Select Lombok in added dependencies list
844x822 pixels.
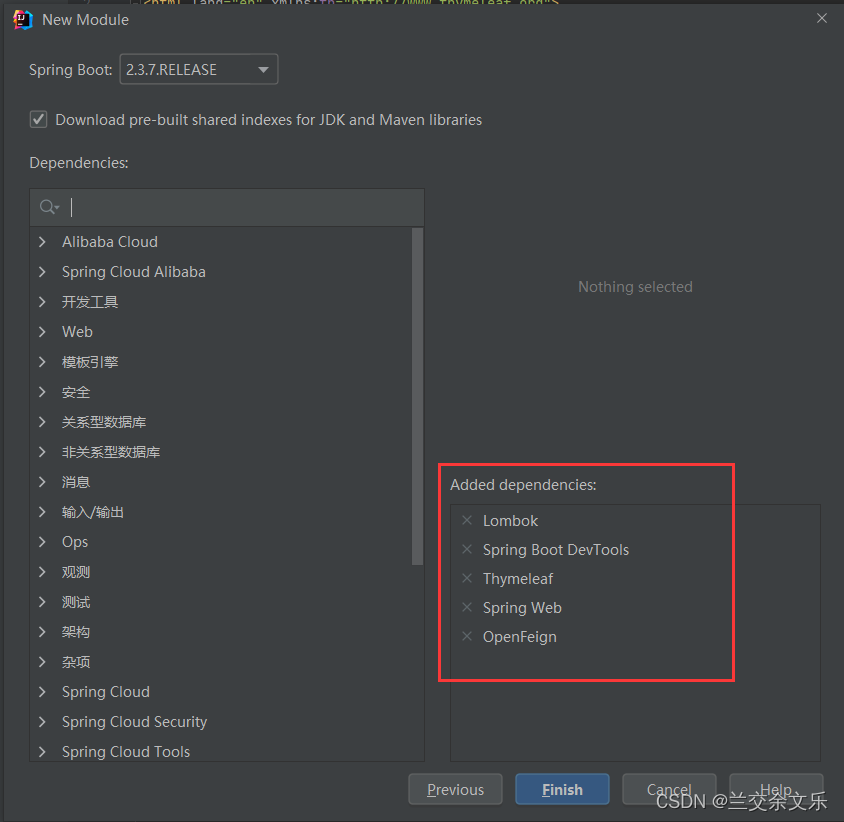pyautogui.click(x=510, y=521)
